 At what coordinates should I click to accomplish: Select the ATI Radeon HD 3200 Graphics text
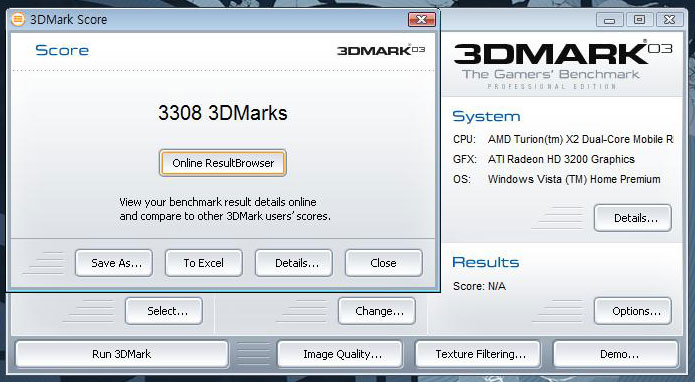[561, 159]
